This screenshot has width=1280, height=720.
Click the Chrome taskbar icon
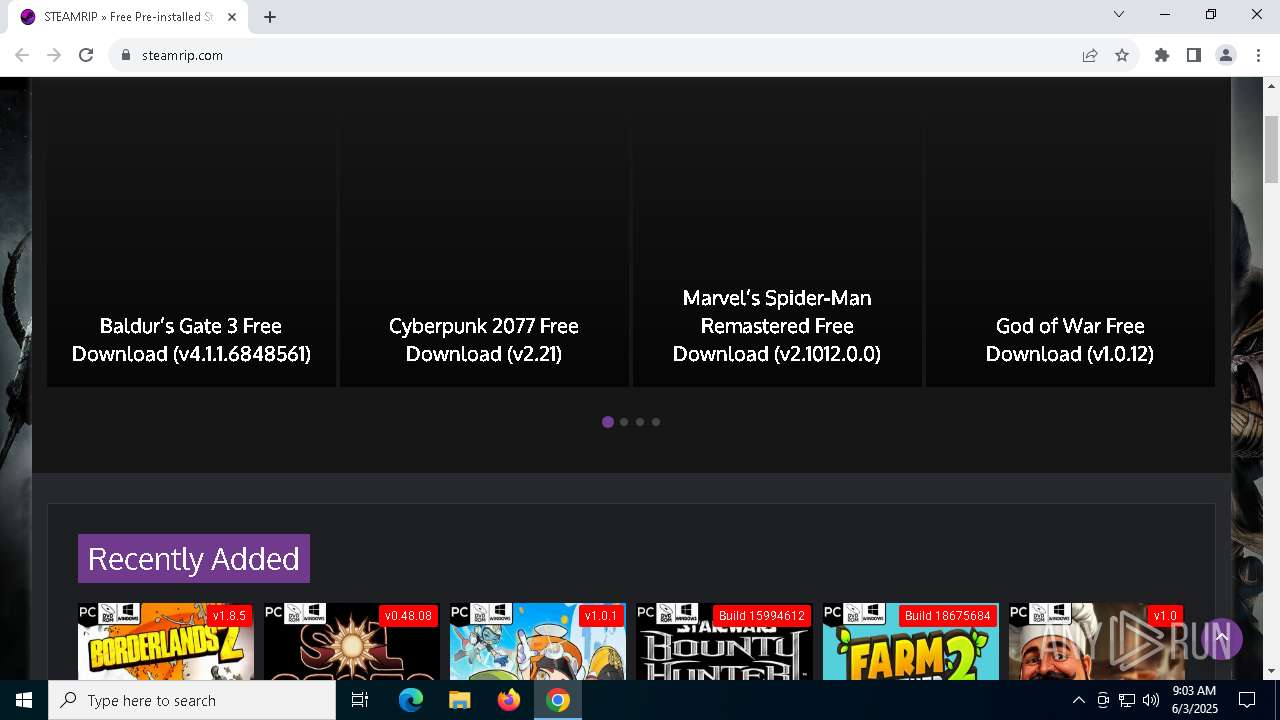[x=558, y=700]
